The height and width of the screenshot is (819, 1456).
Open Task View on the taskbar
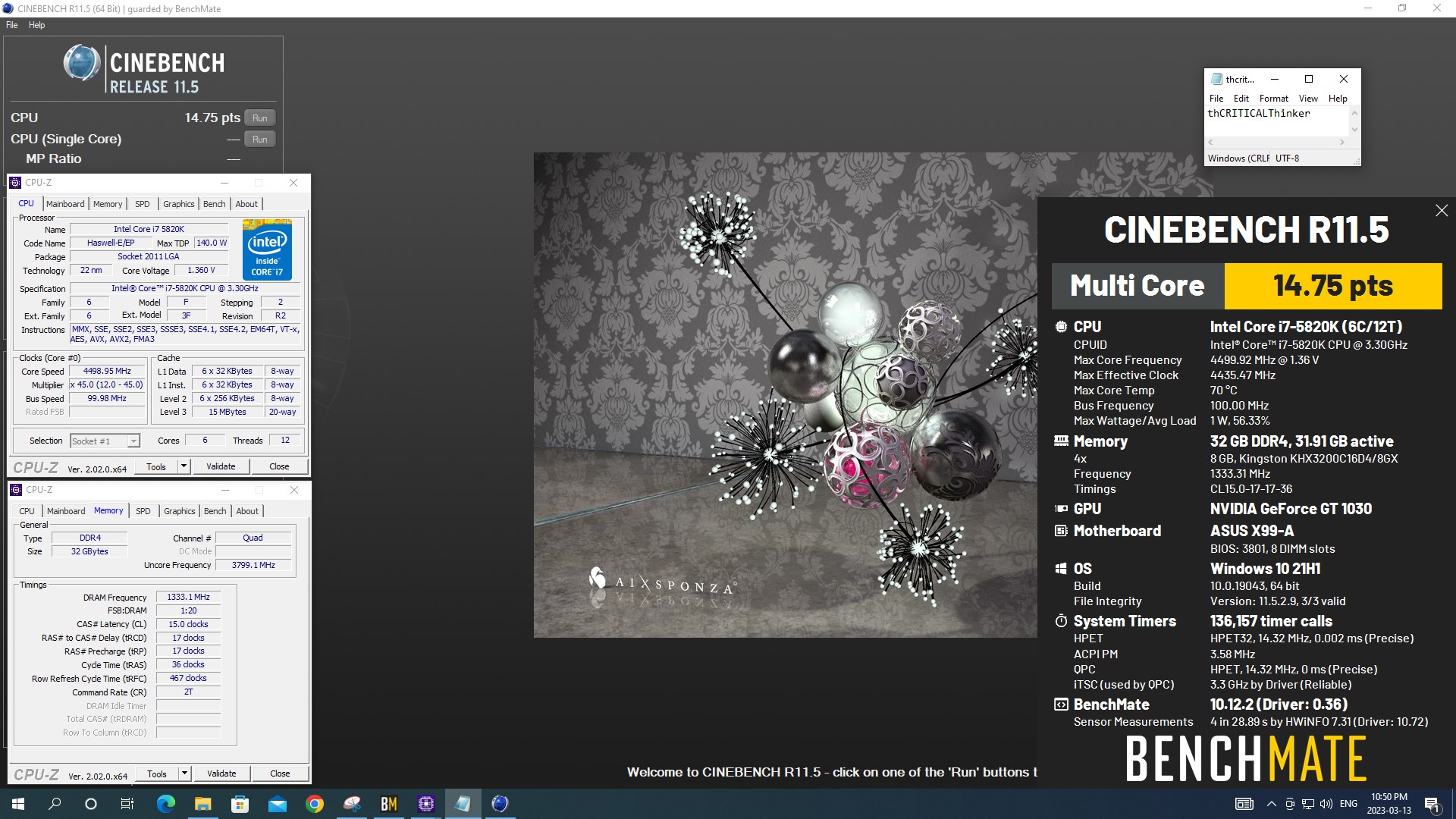coord(127,804)
